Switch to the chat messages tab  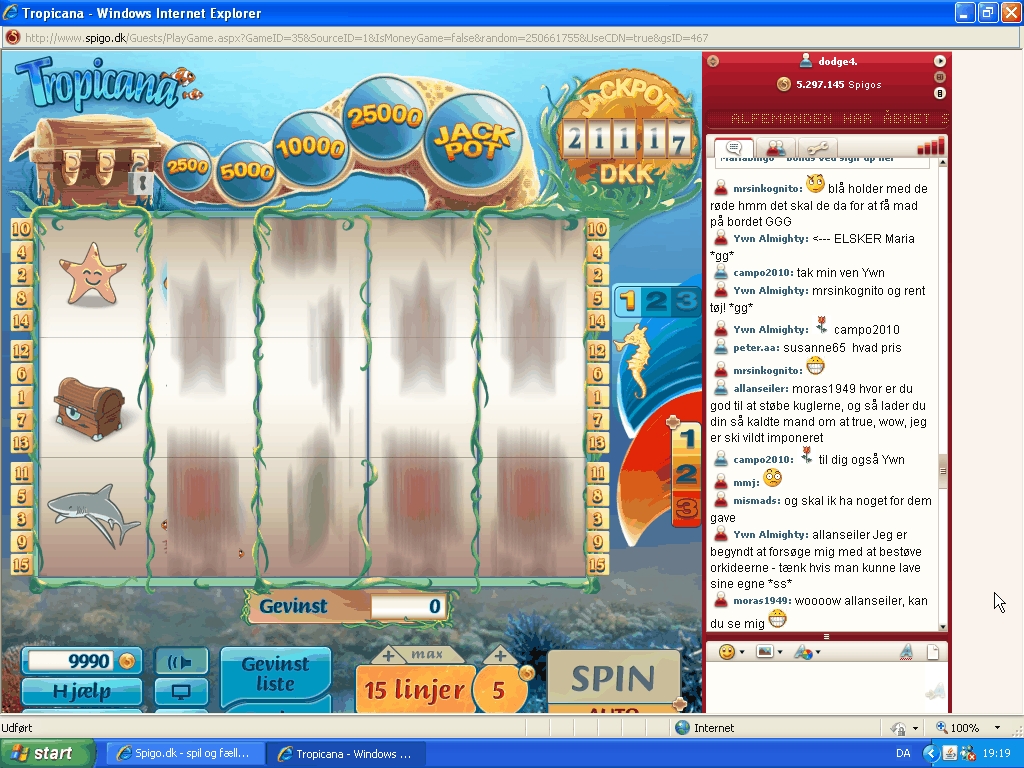click(733, 148)
